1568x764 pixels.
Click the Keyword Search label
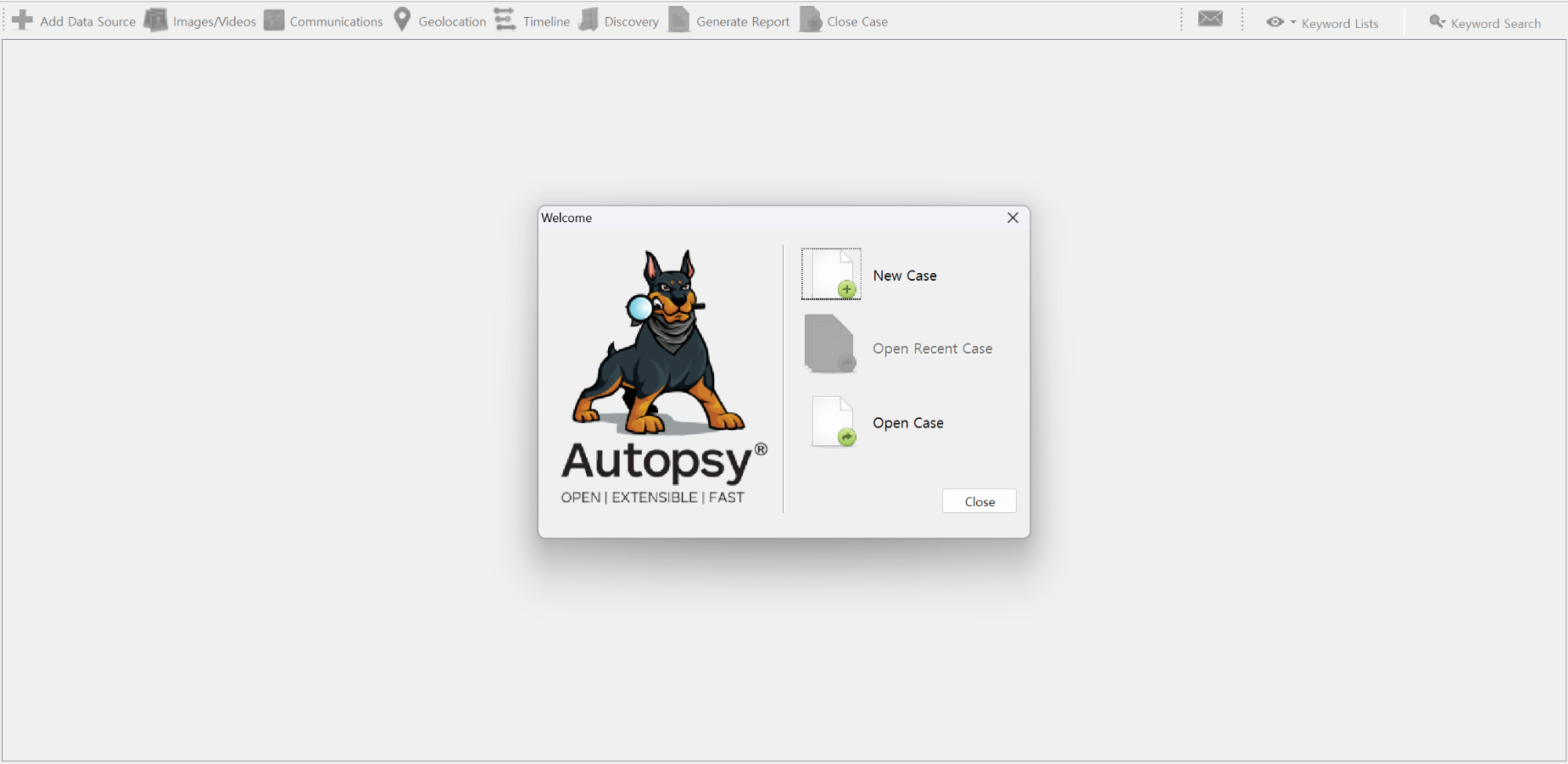(x=1496, y=23)
